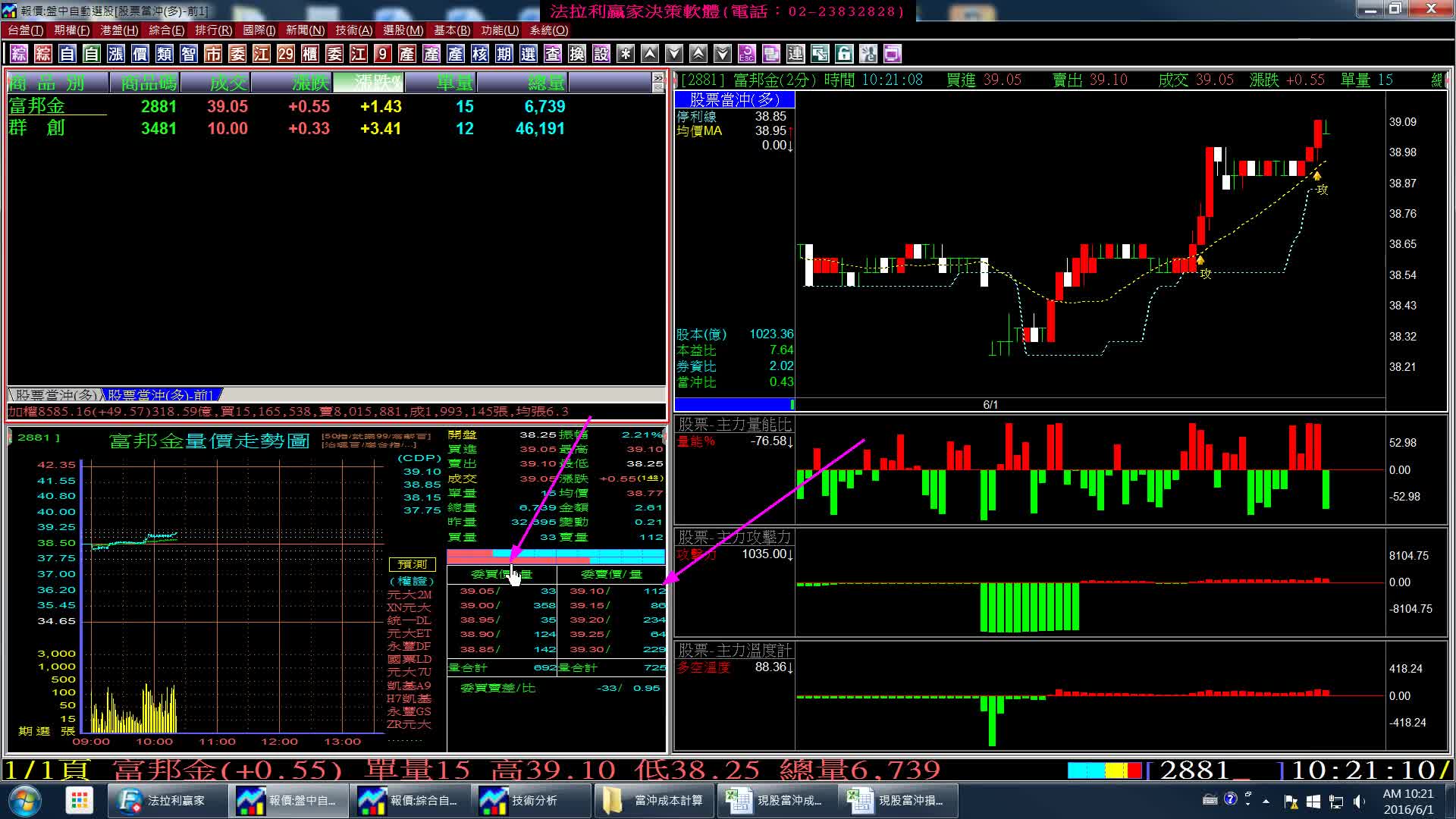Click the blue 股票當沖(多) chart label
1456x819 pixels.
point(734,99)
